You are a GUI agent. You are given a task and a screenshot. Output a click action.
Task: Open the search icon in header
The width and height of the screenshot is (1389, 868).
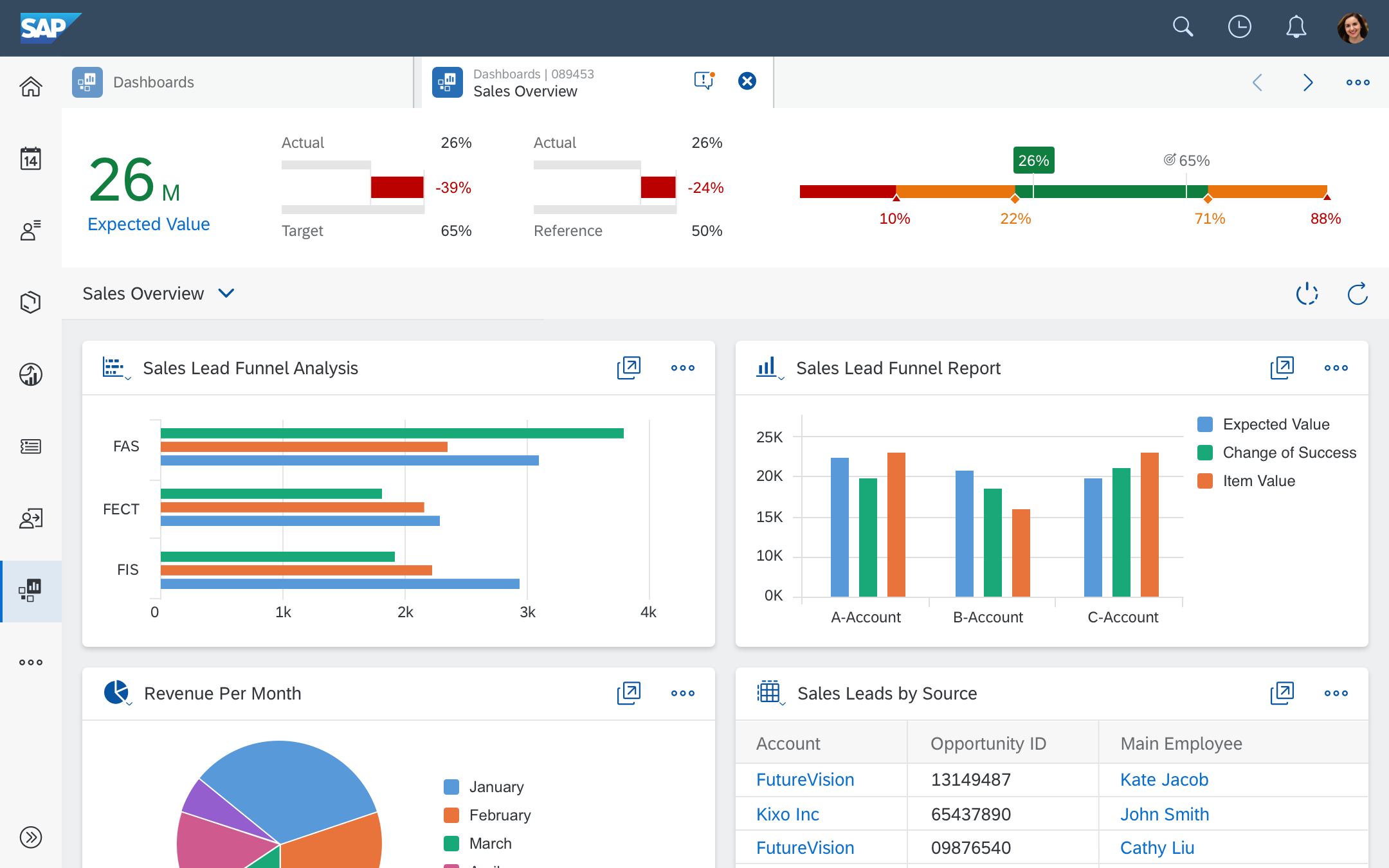click(1183, 27)
